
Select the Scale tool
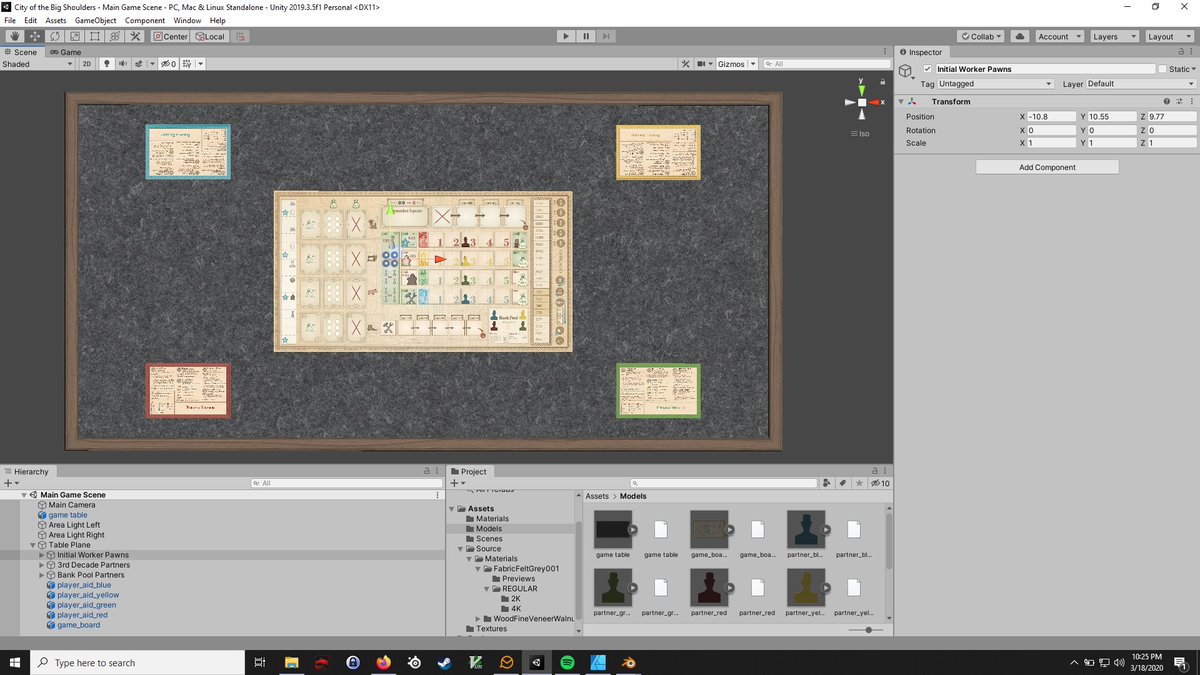pos(75,36)
